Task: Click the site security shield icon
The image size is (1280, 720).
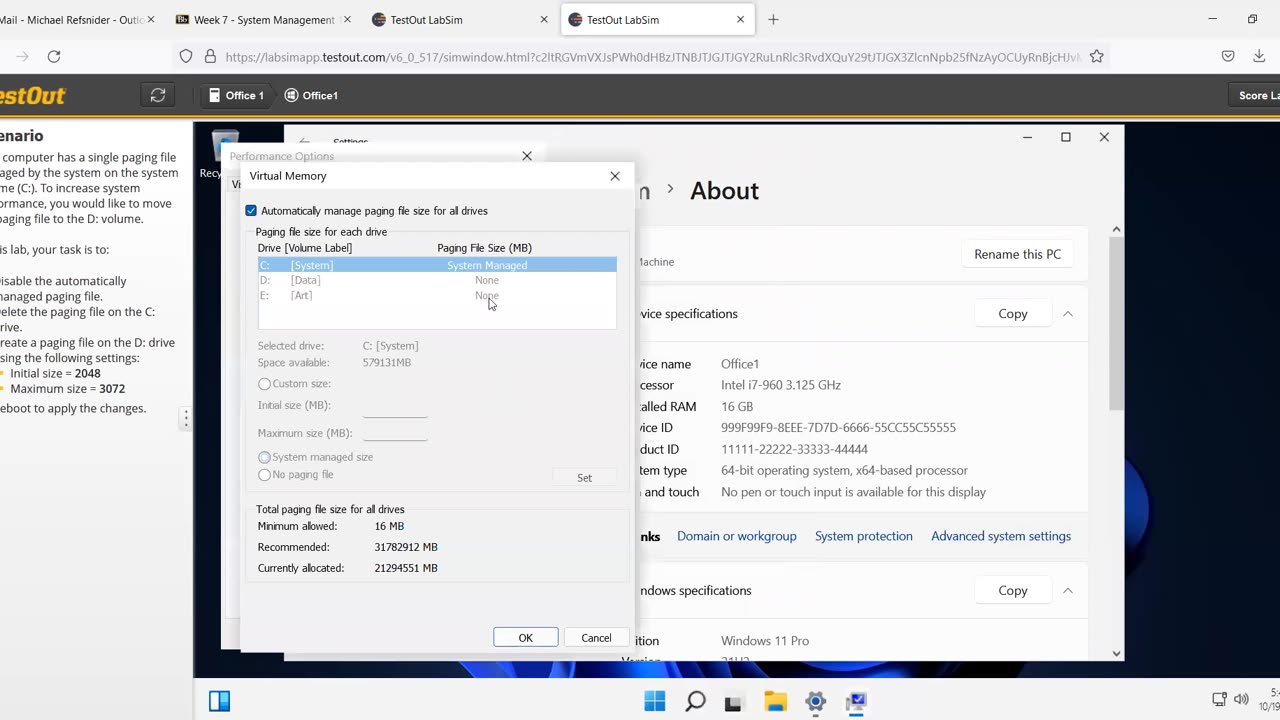Action: (x=186, y=57)
